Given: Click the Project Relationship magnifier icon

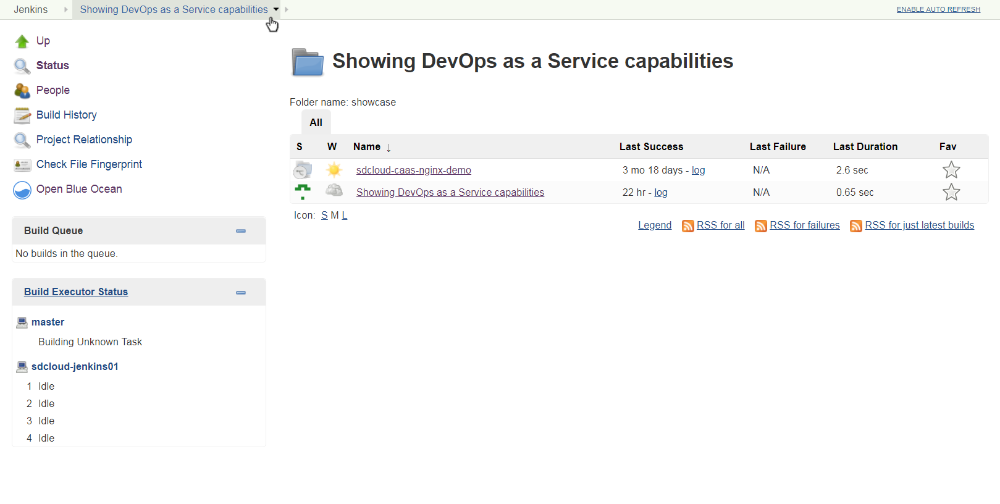Looking at the screenshot, I should pyautogui.click(x=22, y=140).
